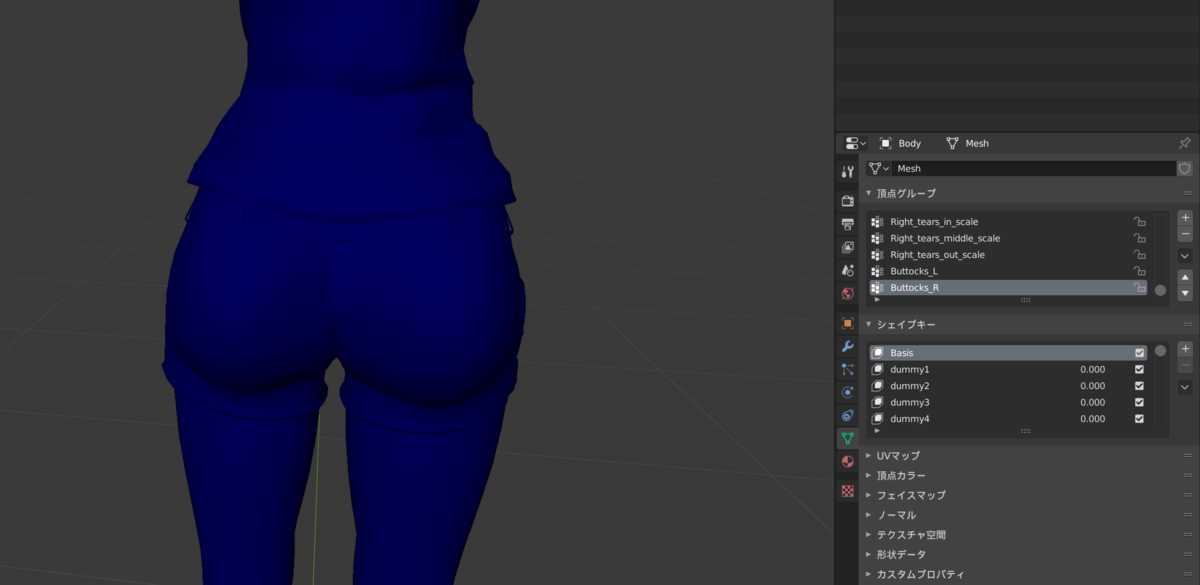Open the Texture properties checker tab
Image resolution: width=1200 pixels, height=585 pixels.
click(x=847, y=491)
